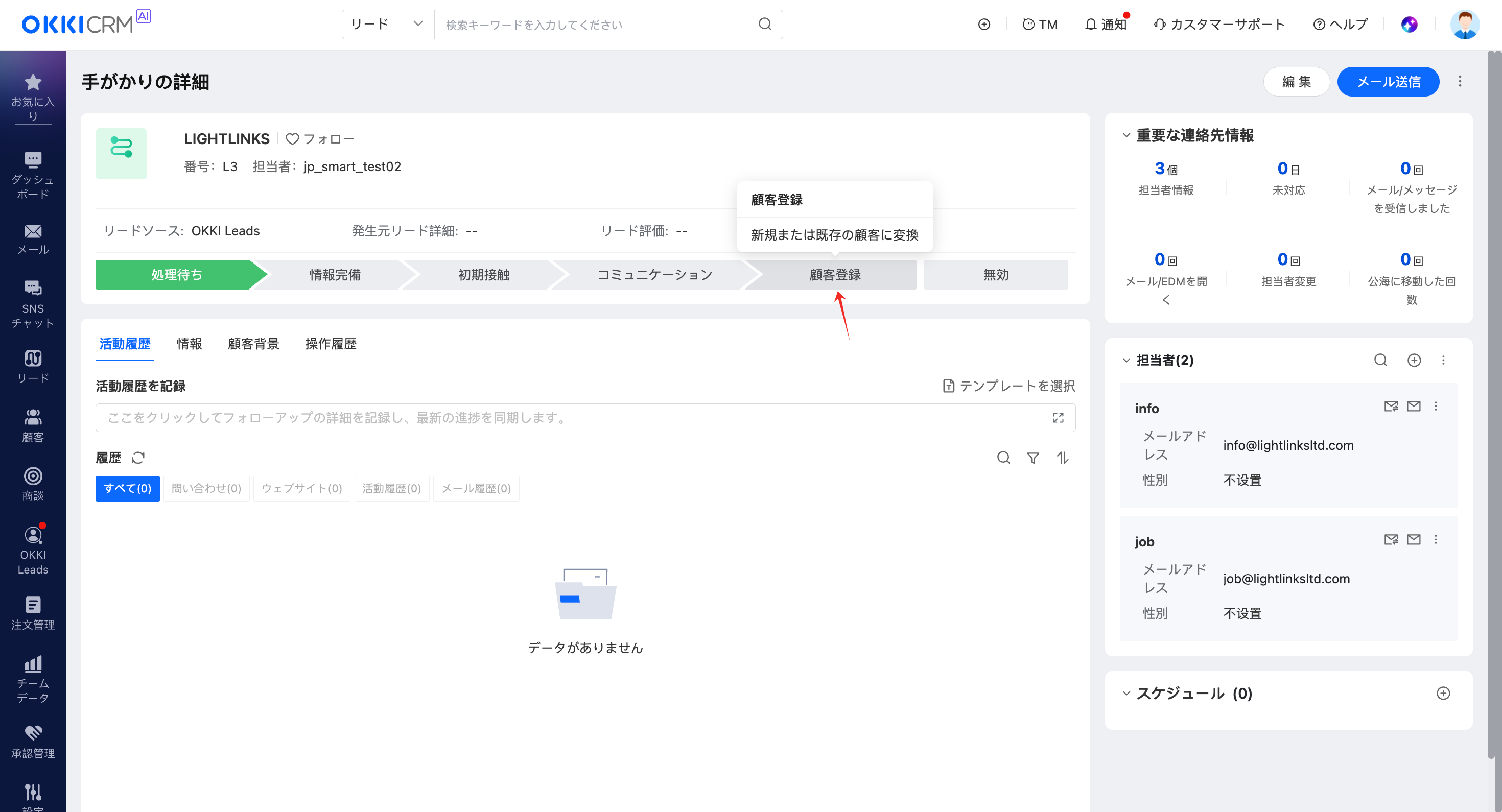Click the mail-check icon on info contact

(1391, 405)
